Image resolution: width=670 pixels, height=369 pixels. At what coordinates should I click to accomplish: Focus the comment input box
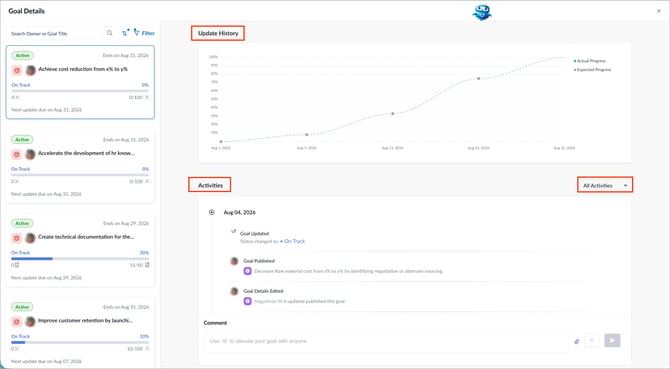click(387, 341)
